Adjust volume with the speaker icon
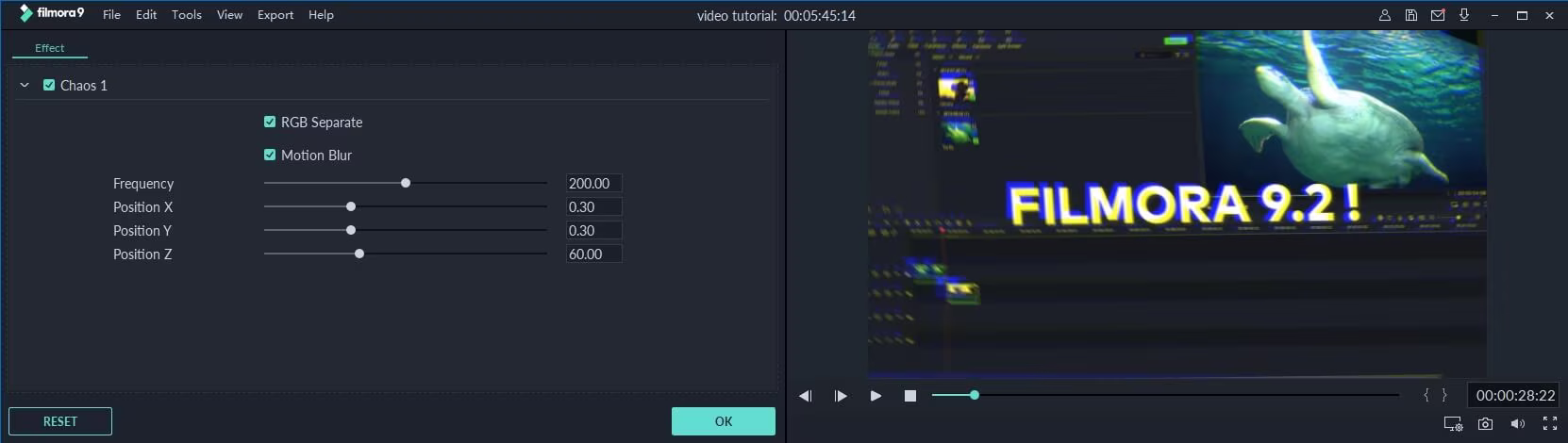 pyautogui.click(x=1517, y=424)
